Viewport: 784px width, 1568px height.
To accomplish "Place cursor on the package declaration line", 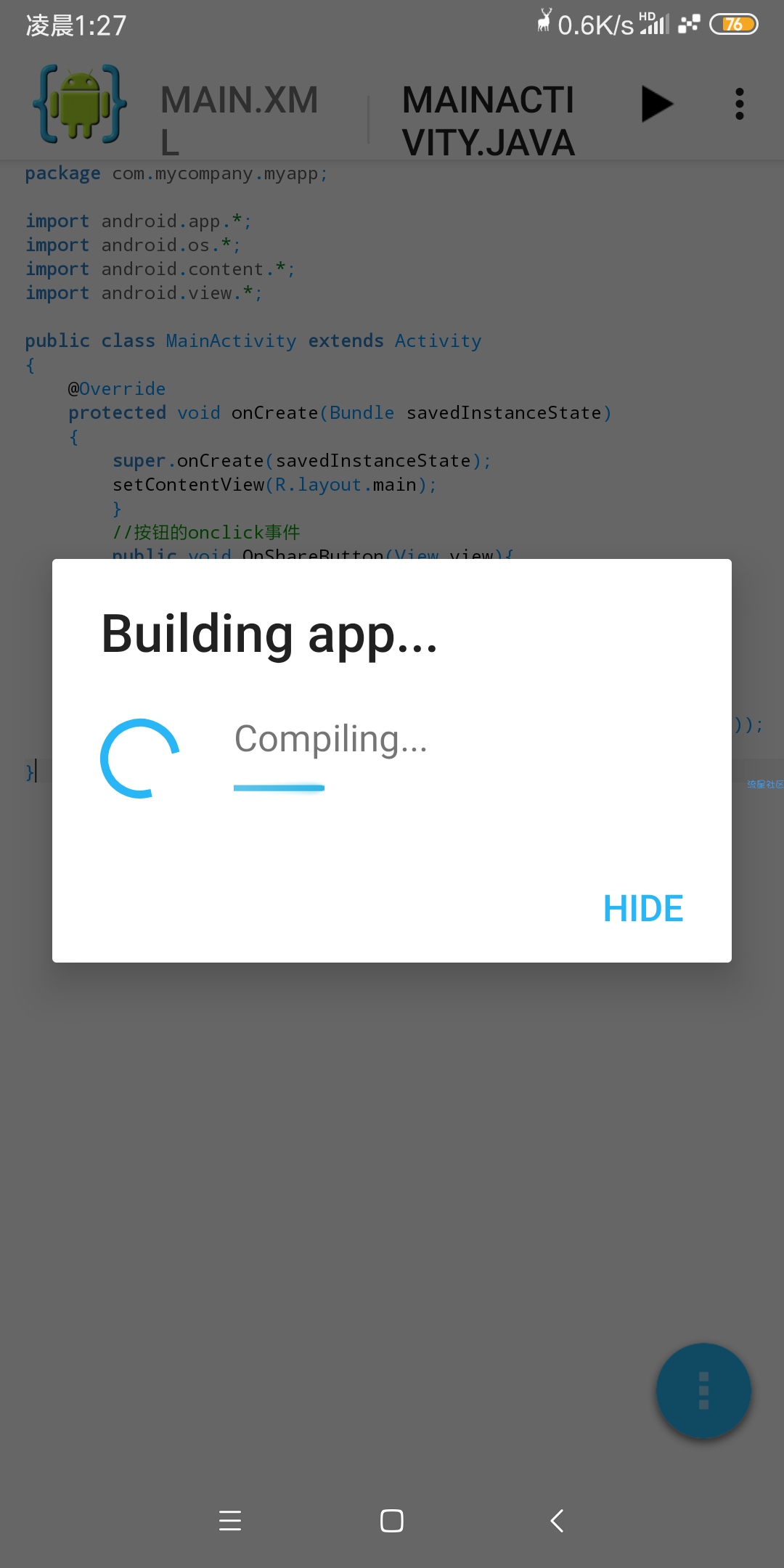I will point(176,173).
